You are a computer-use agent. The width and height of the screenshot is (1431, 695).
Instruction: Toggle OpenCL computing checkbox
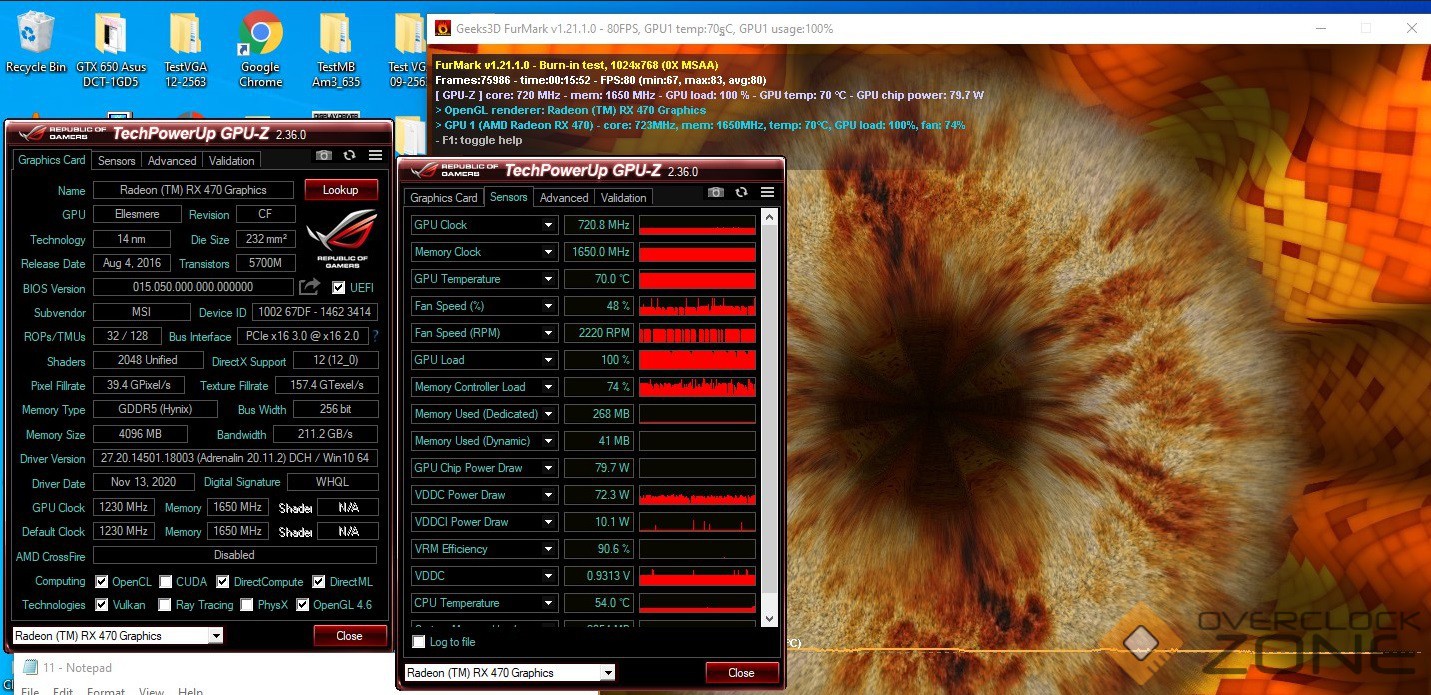[101, 582]
